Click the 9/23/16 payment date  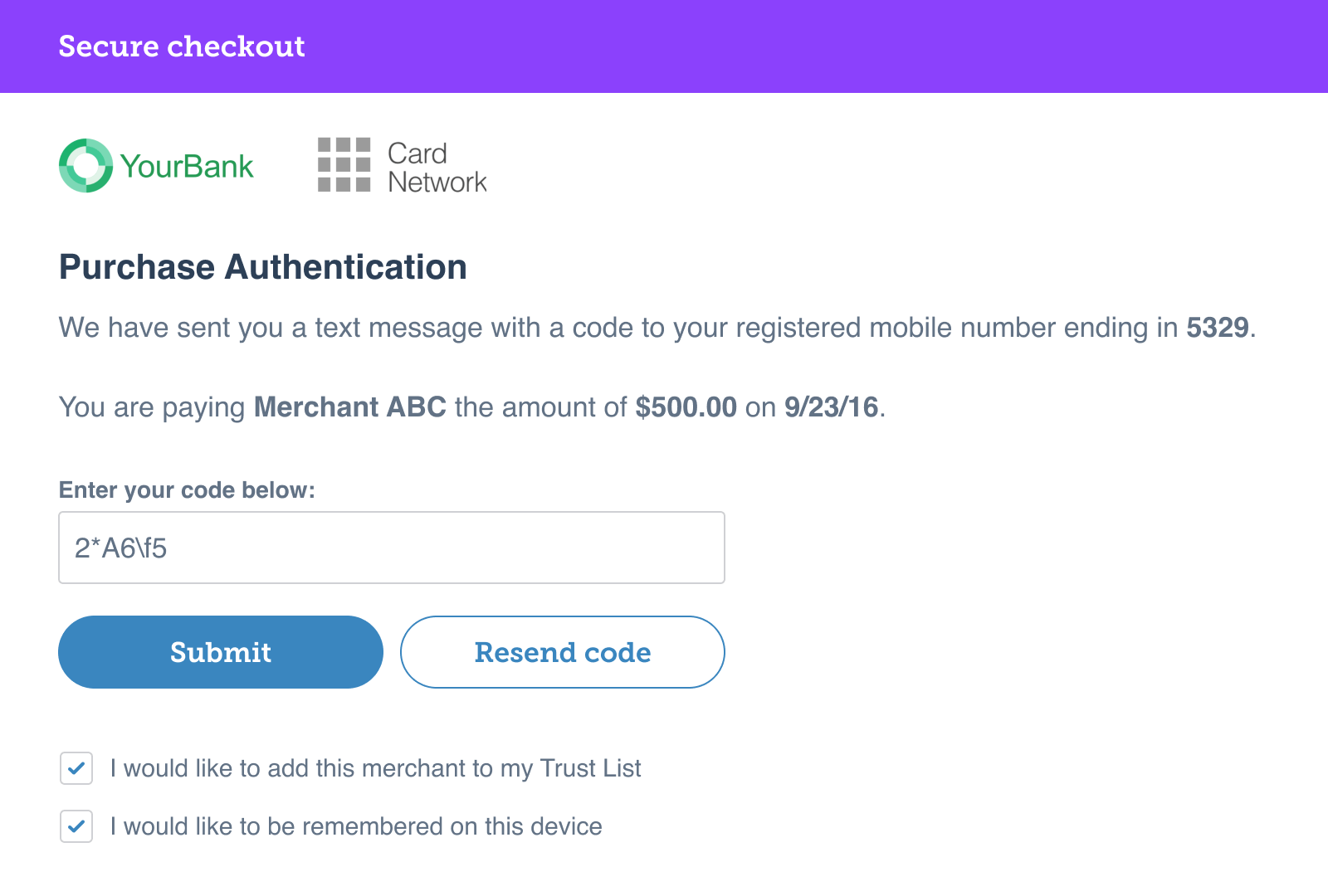coord(832,407)
